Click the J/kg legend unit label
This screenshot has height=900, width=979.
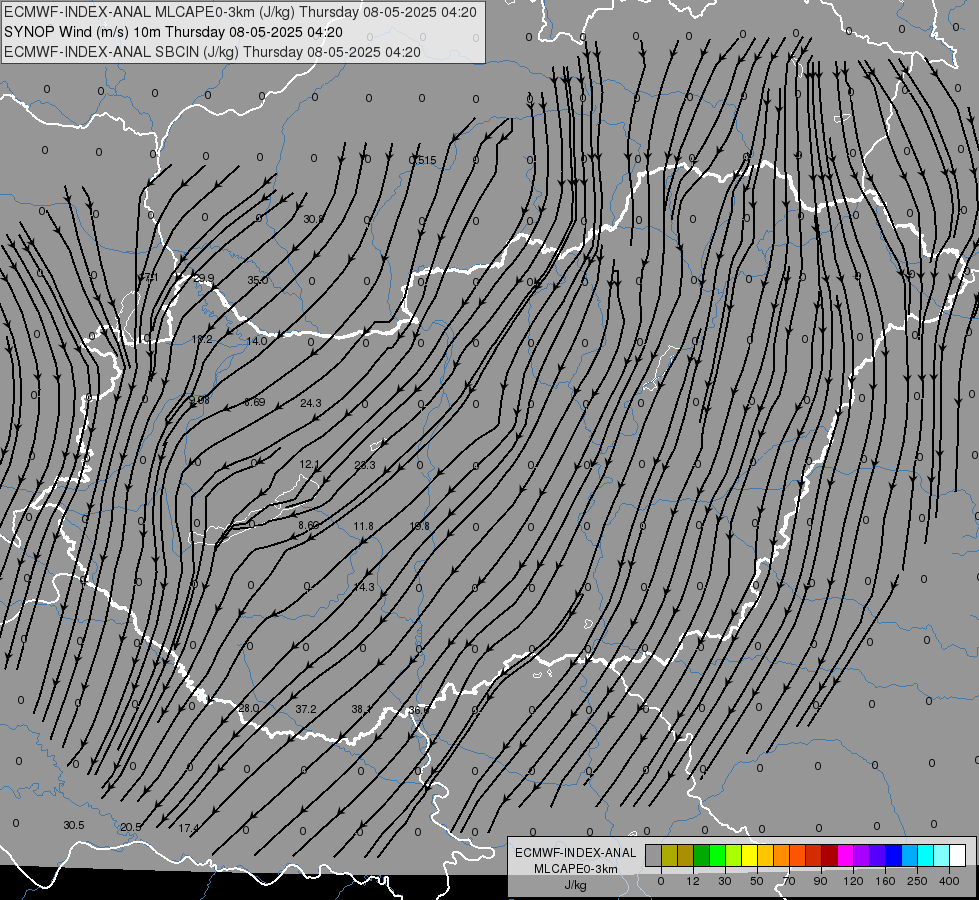[x=576, y=885]
